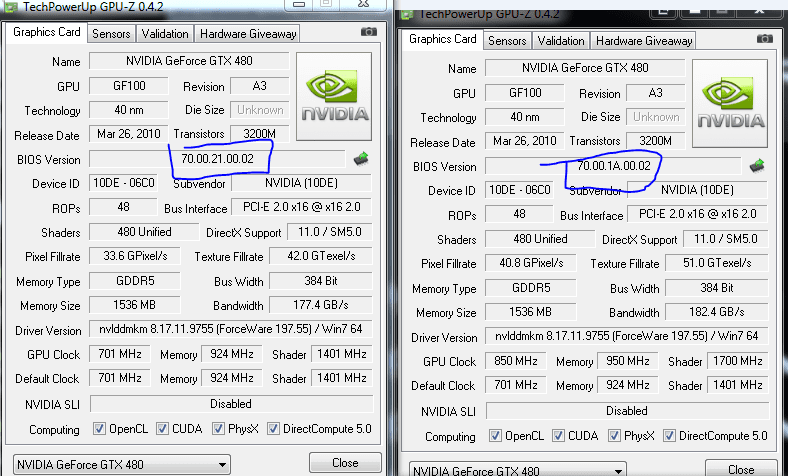Click camera screenshot icon in left GPU-Z window
Screen dimensions: 788x476
369,32
